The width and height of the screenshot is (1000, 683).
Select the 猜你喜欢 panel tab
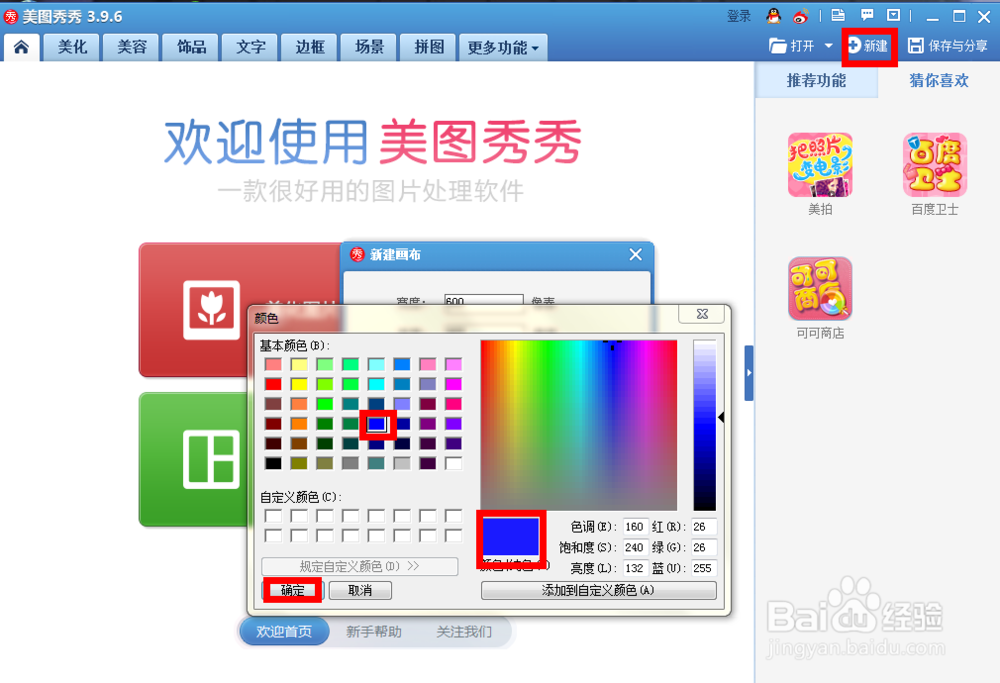click(939, 80)
